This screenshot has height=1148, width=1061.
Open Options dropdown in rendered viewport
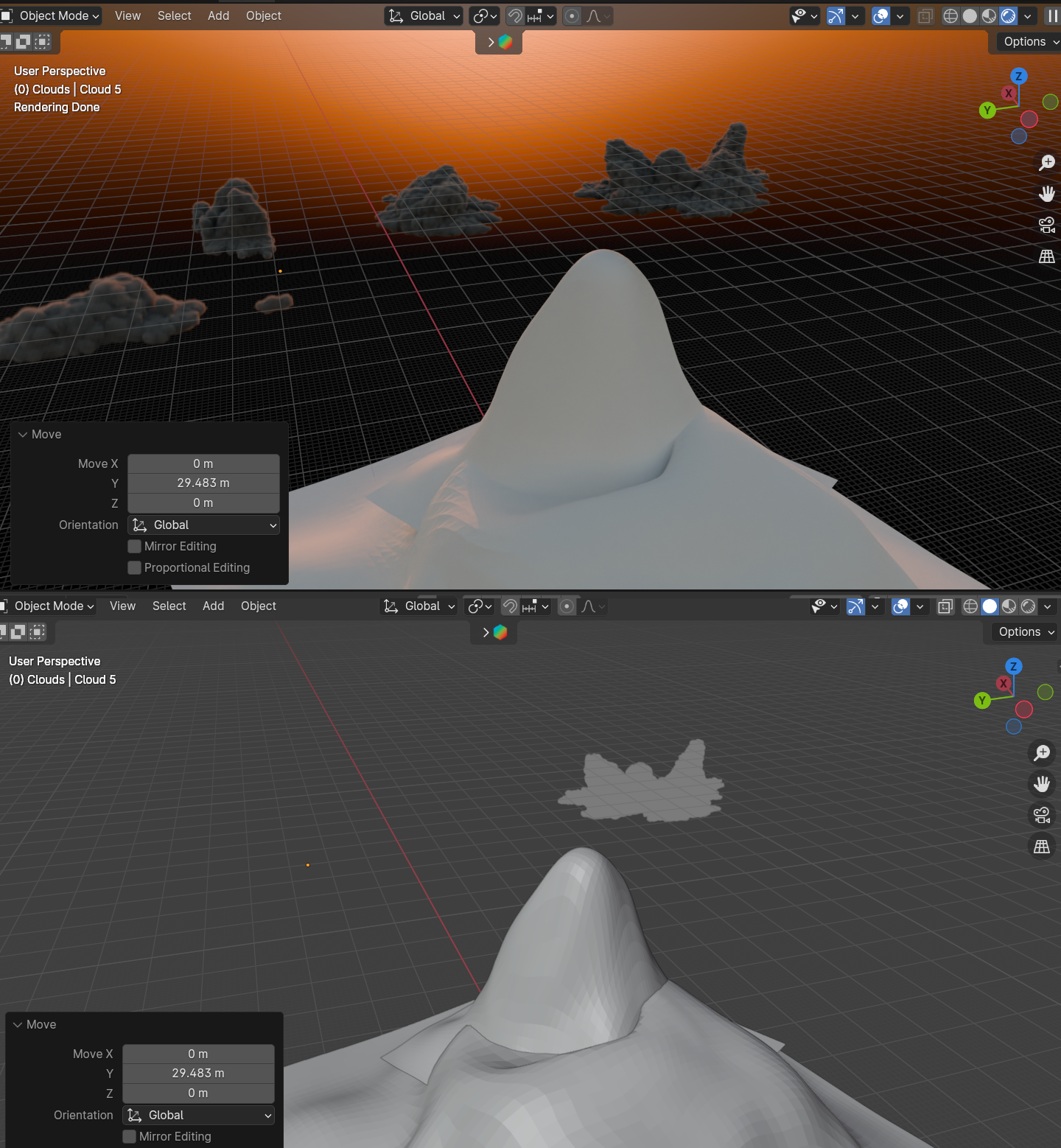click(1029, 42)
